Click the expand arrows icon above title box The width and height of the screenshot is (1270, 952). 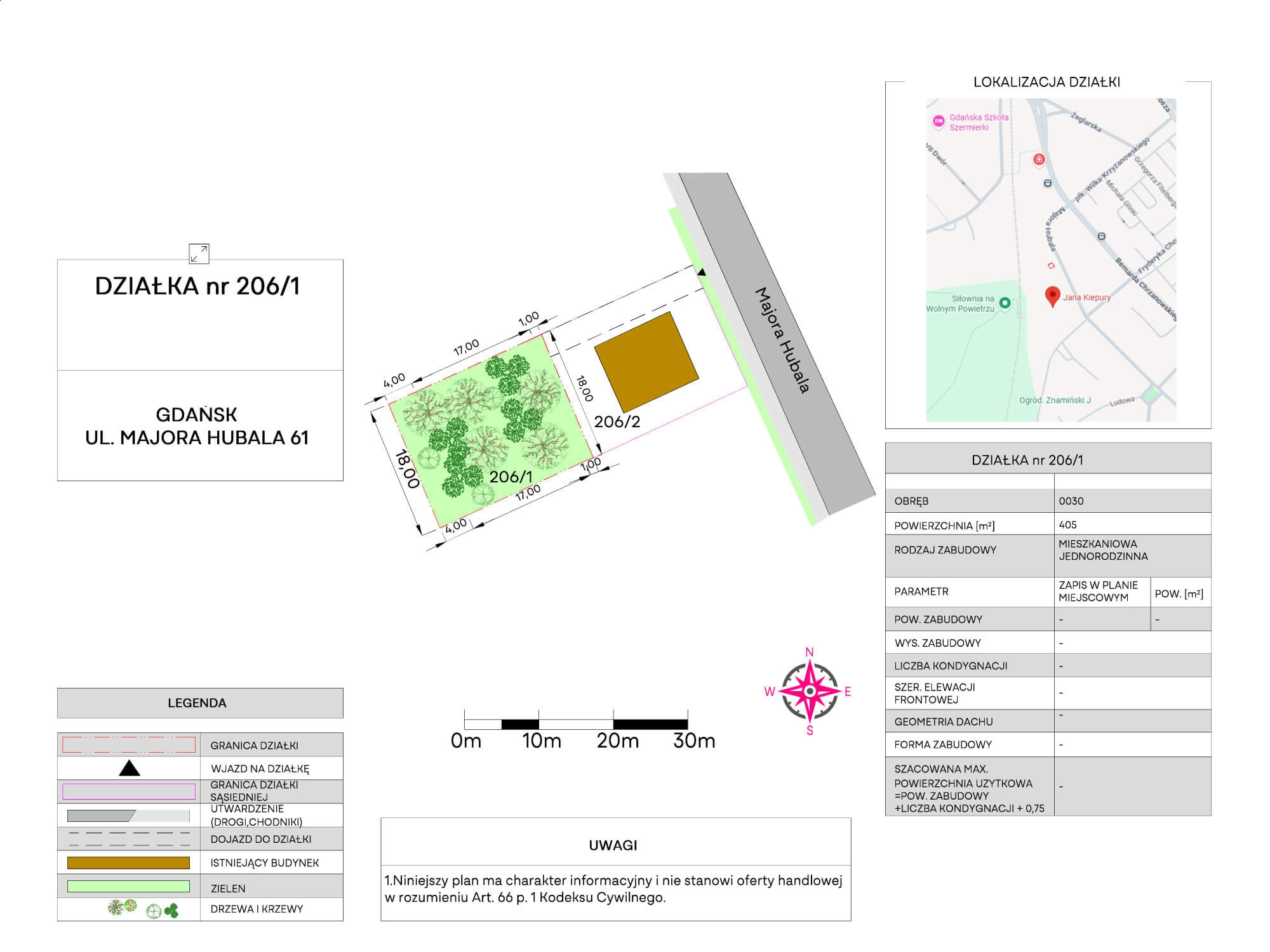coord(199,253)
